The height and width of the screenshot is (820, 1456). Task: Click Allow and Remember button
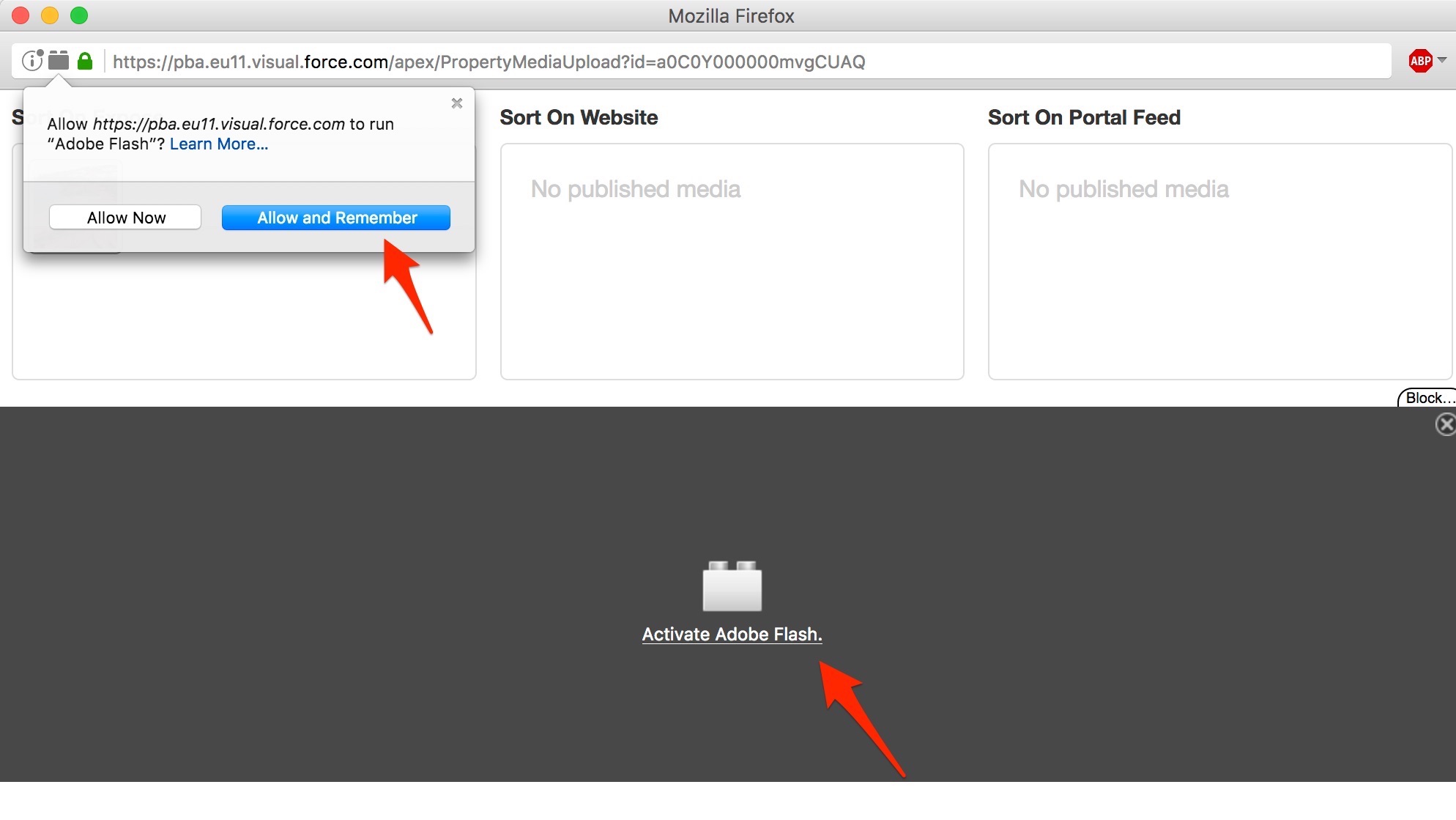point(336,217)
